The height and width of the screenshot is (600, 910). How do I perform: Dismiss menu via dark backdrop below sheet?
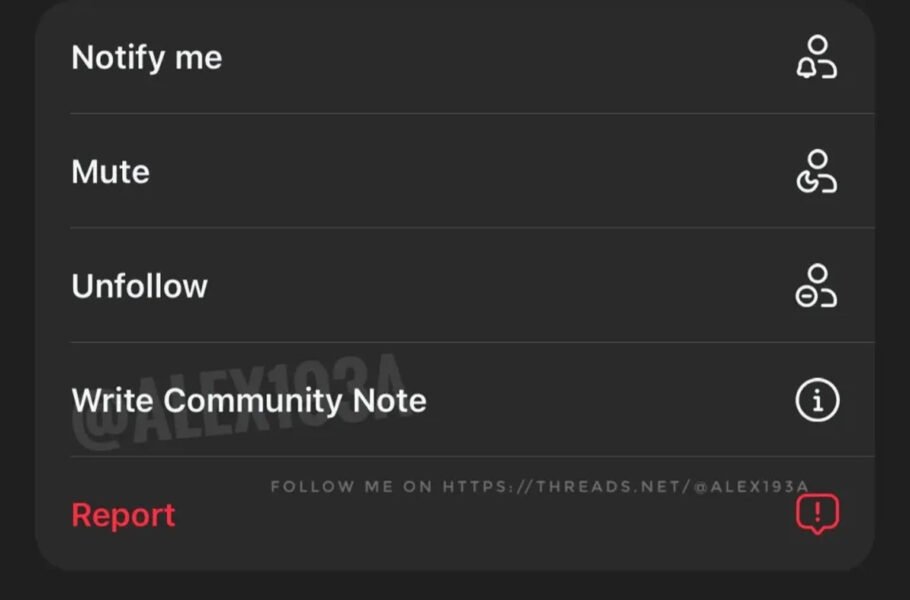[x=455, y=587]
